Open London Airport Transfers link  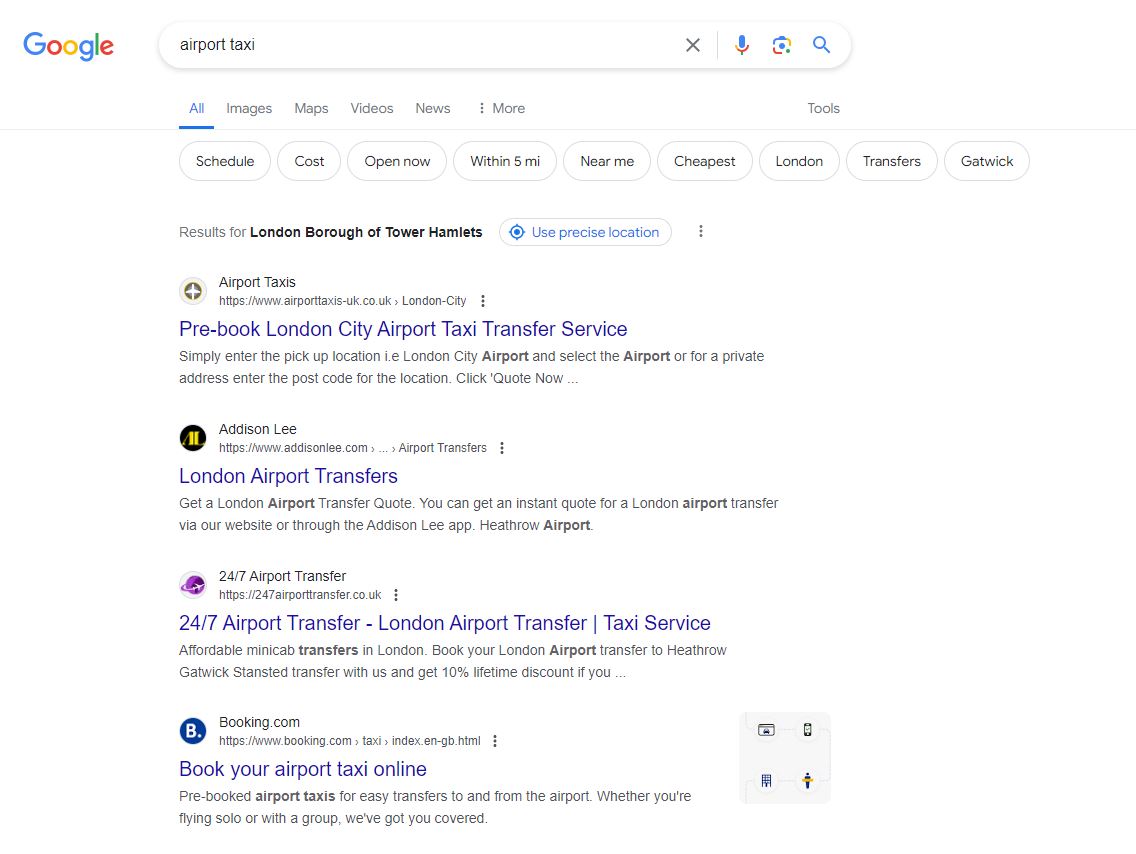click(288, 476)
